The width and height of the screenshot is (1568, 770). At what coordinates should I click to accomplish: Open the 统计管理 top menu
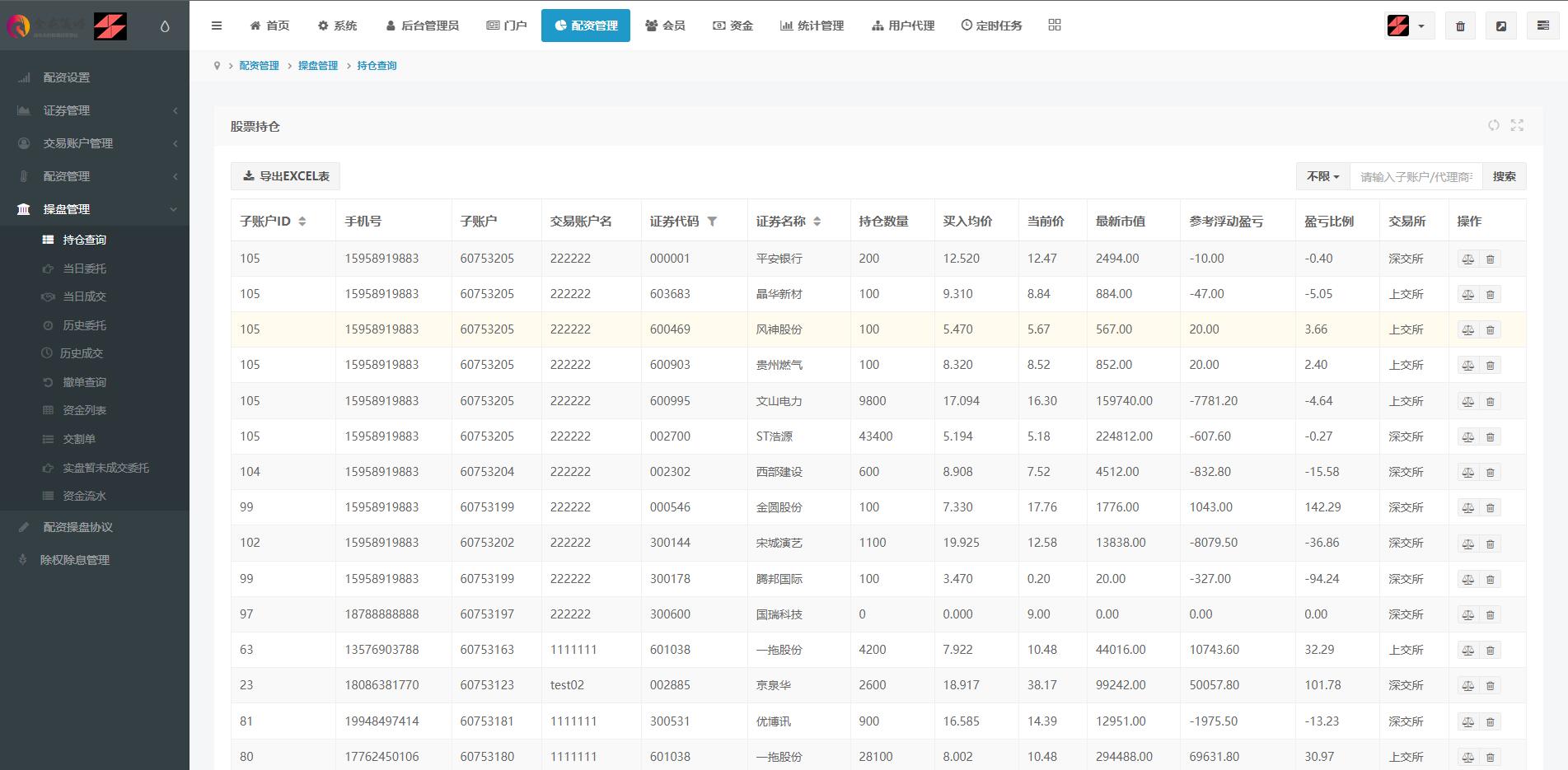tap(812, 26)
